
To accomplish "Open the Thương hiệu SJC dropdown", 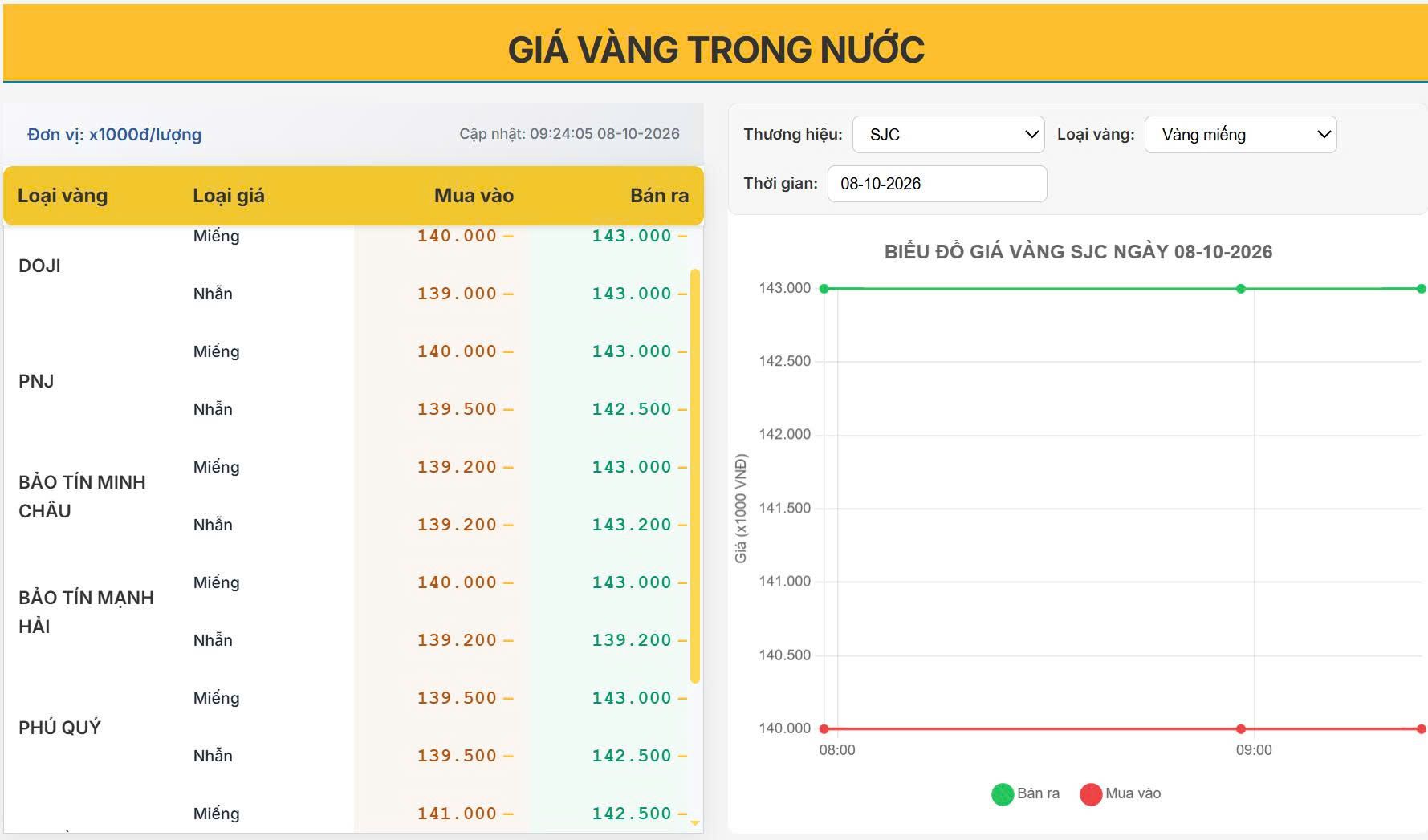I will point(948,135).
